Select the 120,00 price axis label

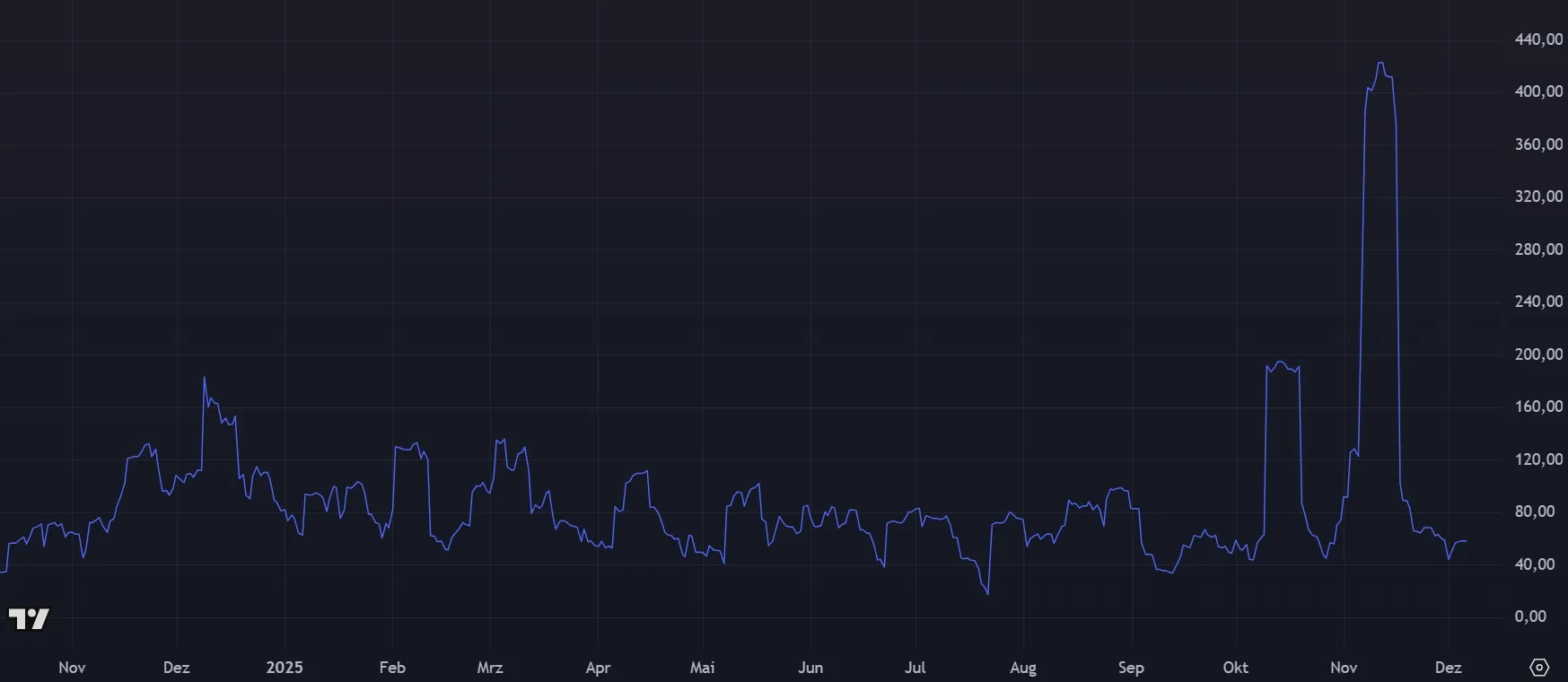[1538, 459]
